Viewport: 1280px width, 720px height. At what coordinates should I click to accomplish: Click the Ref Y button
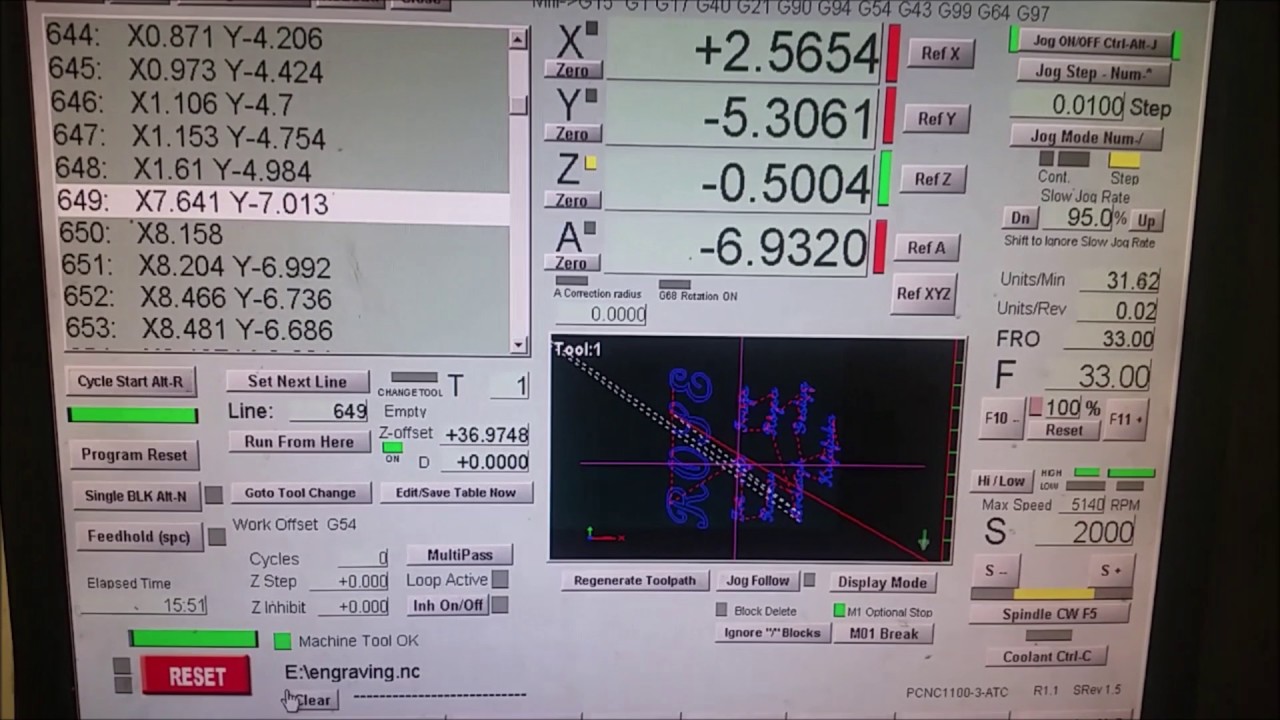coord(937,118)
